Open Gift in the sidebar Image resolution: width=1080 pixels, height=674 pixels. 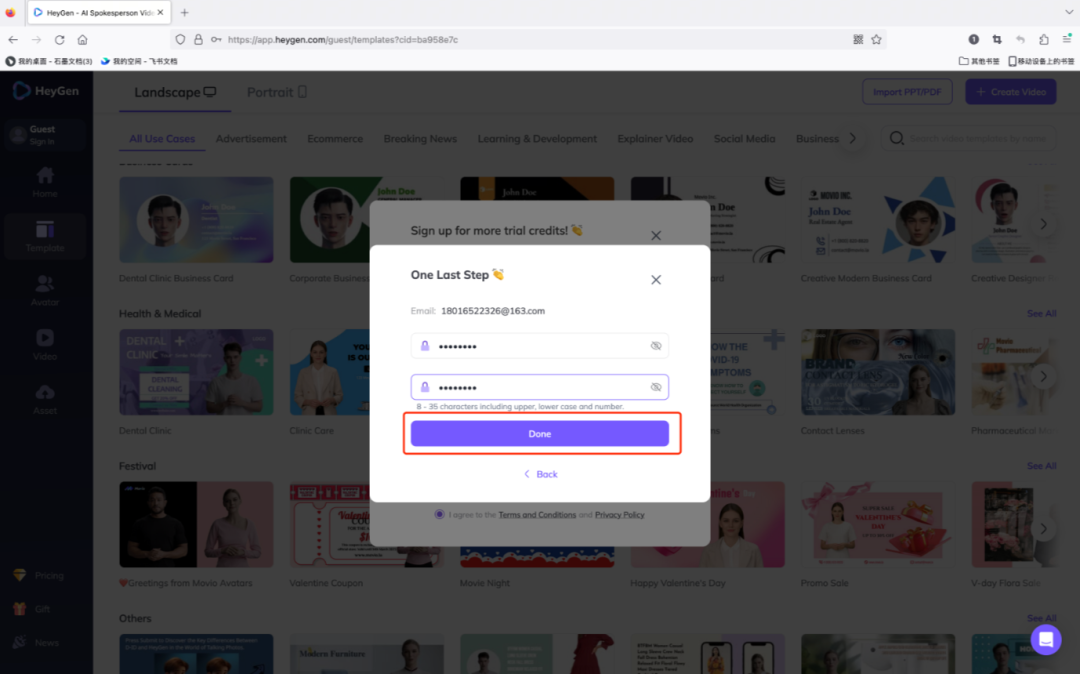click(32, 609)
